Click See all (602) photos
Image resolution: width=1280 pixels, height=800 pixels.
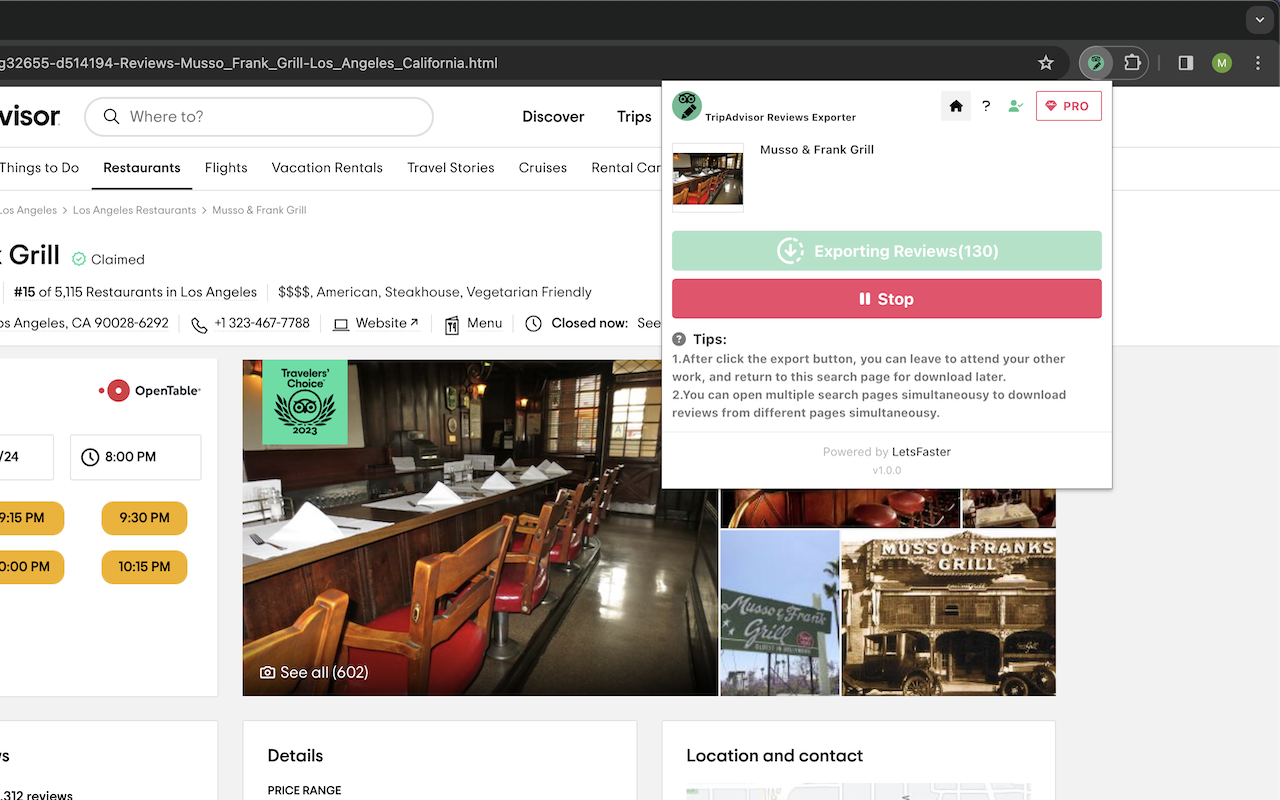point(314,673)
